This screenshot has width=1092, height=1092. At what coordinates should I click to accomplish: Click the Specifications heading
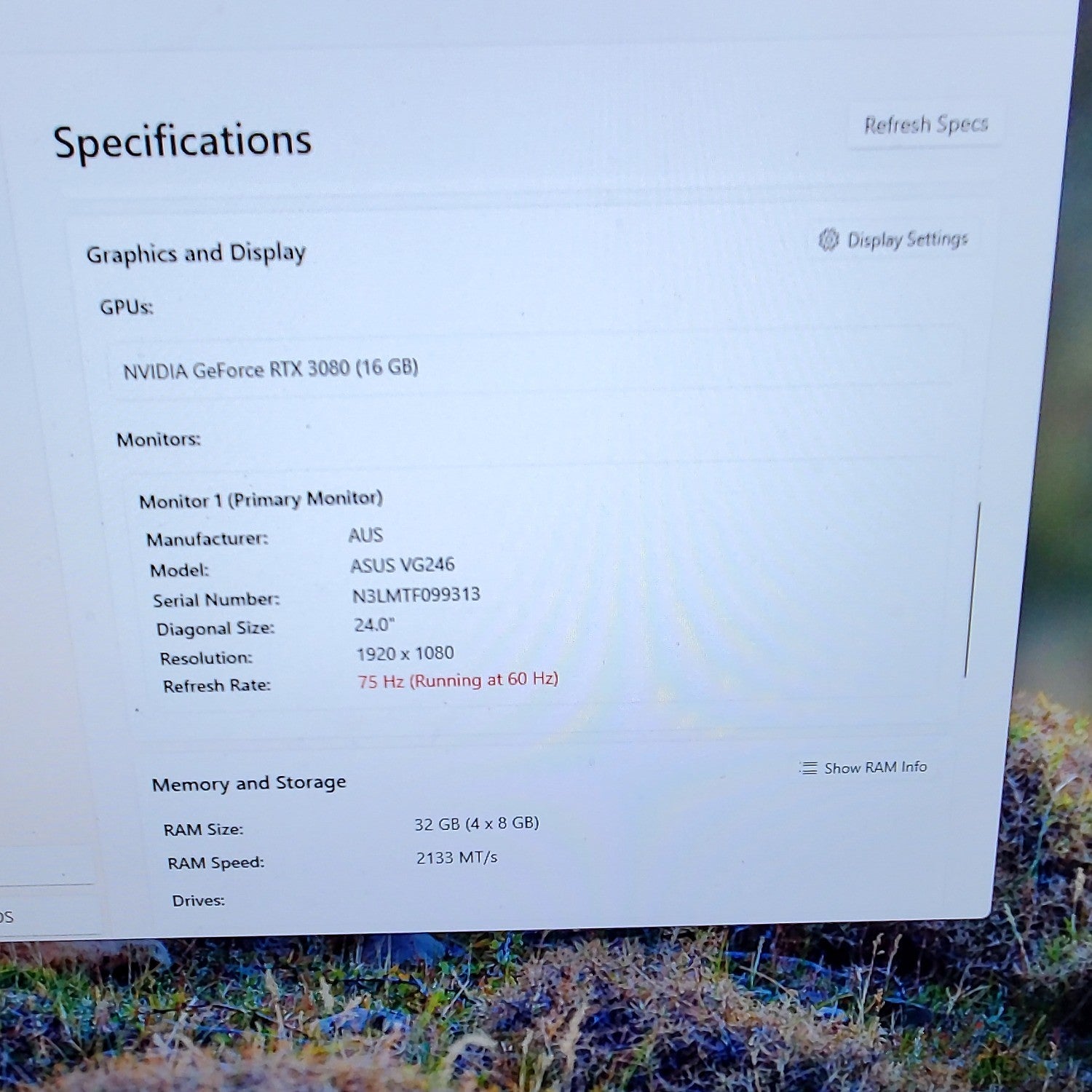[183, 141]
